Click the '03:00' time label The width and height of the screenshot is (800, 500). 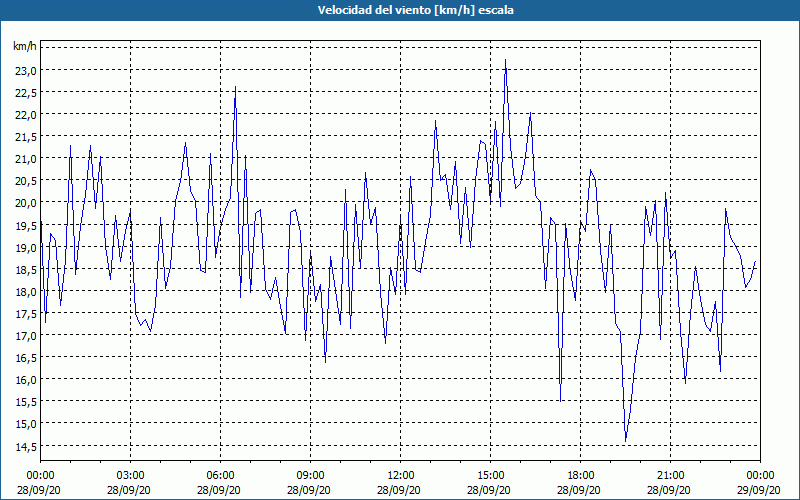coord(130,476)
